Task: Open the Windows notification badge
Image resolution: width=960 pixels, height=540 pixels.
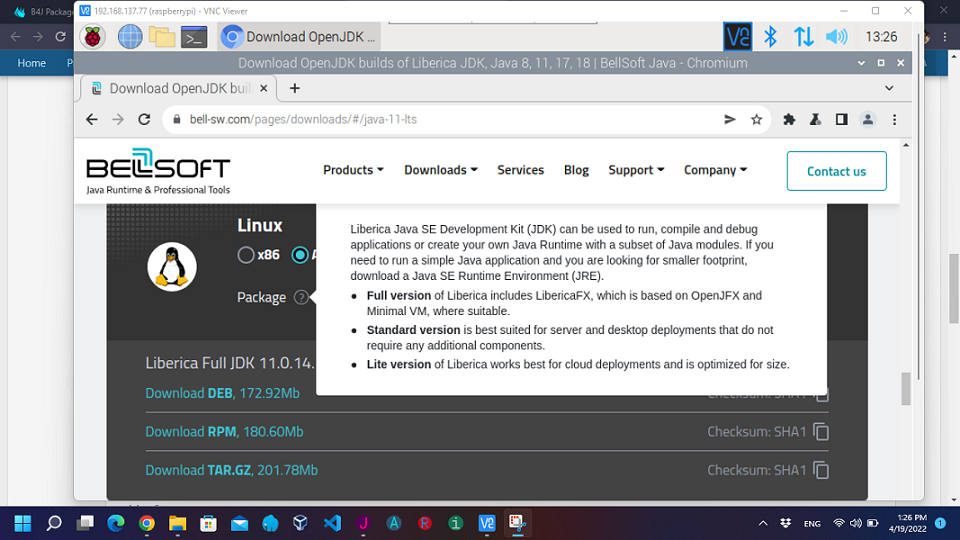Action: (x=940, y=523)
